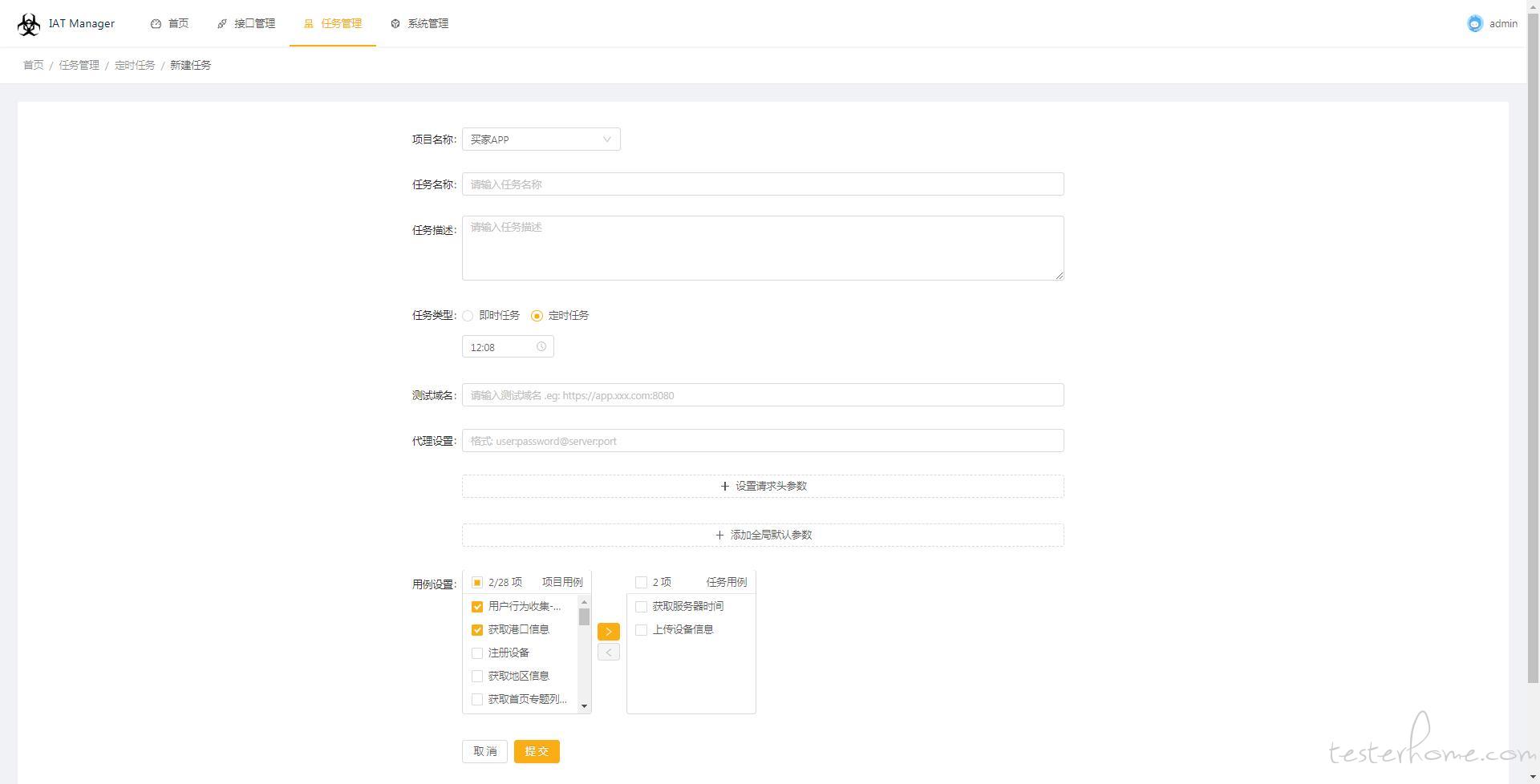Open the 项目名称 dropdown
Screen dimensions: 1540x784
[541, 139]
